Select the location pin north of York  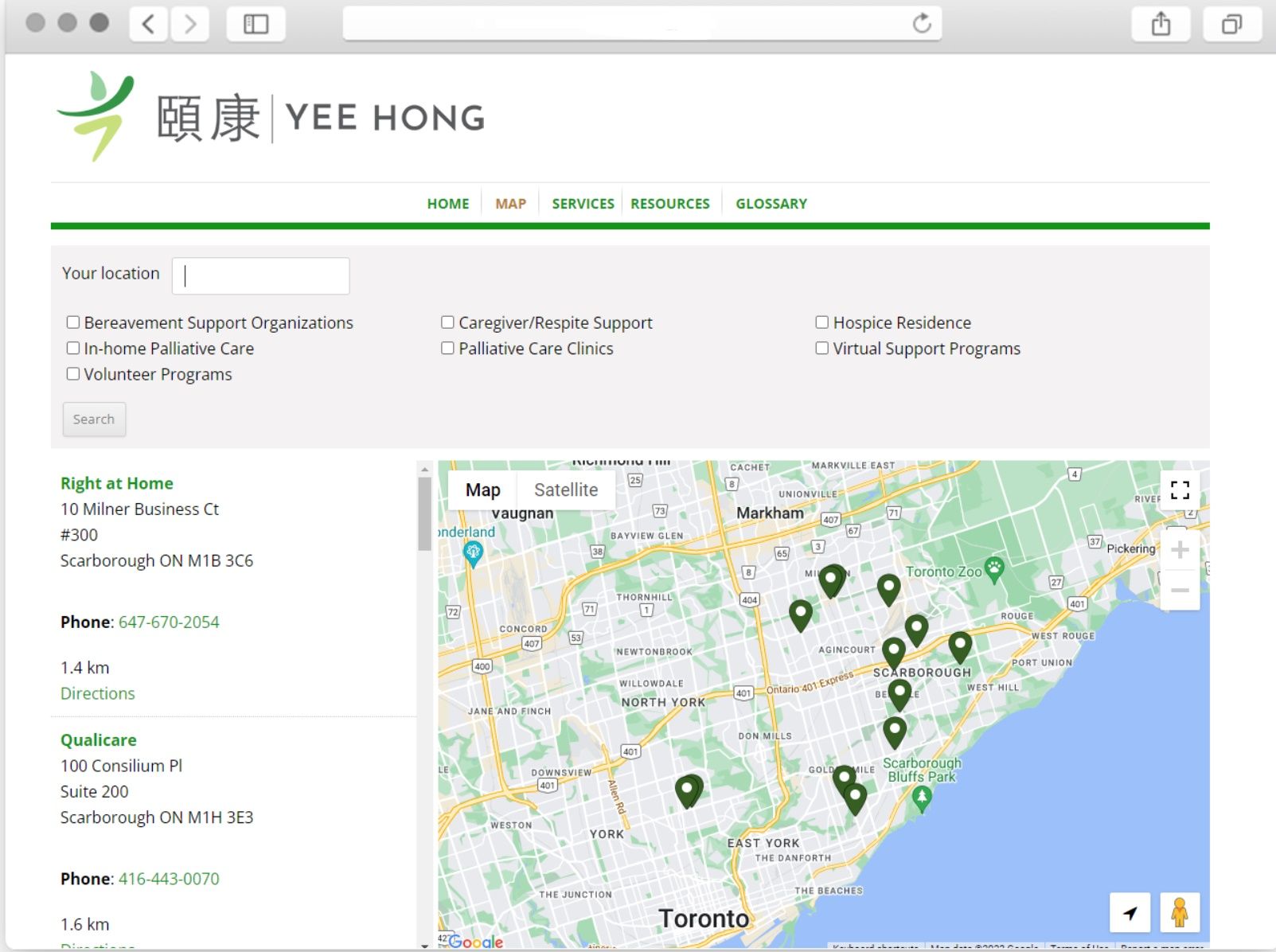tap(688, 790)
